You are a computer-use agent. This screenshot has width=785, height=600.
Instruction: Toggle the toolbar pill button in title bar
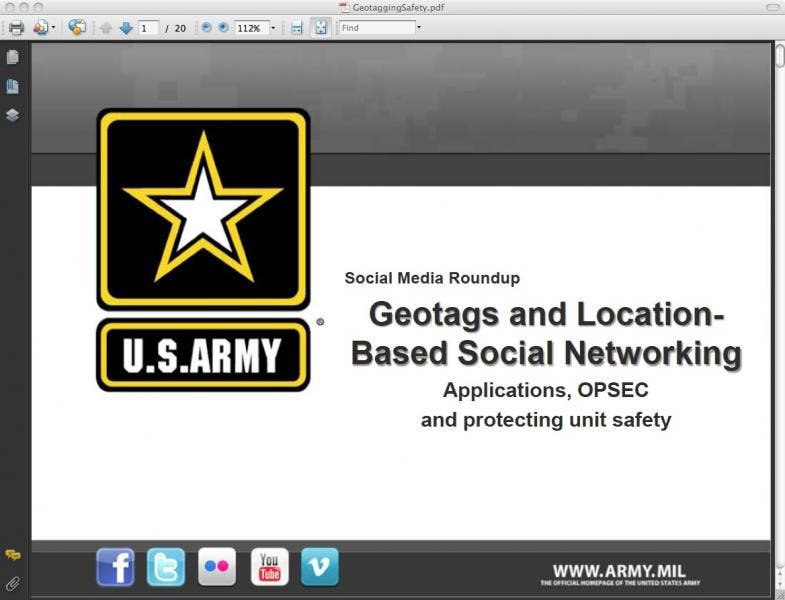(772, 7)
